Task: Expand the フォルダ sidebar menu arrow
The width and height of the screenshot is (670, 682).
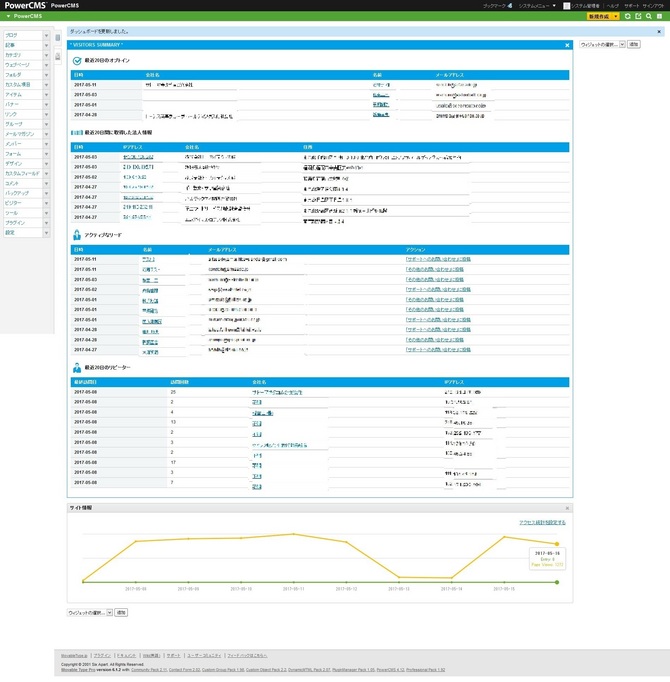Action: (46, 75)
